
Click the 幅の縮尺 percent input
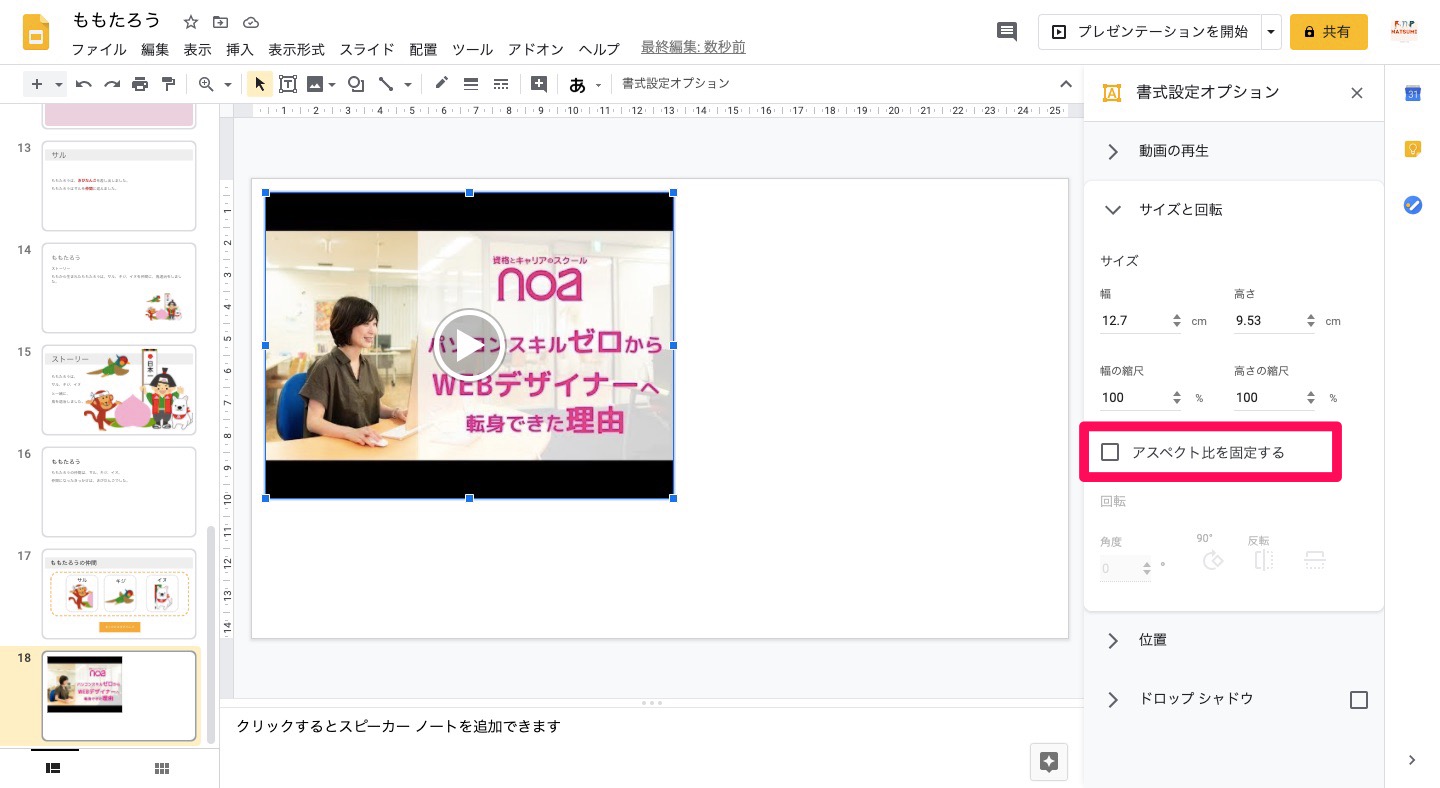tap(1134, 397)
